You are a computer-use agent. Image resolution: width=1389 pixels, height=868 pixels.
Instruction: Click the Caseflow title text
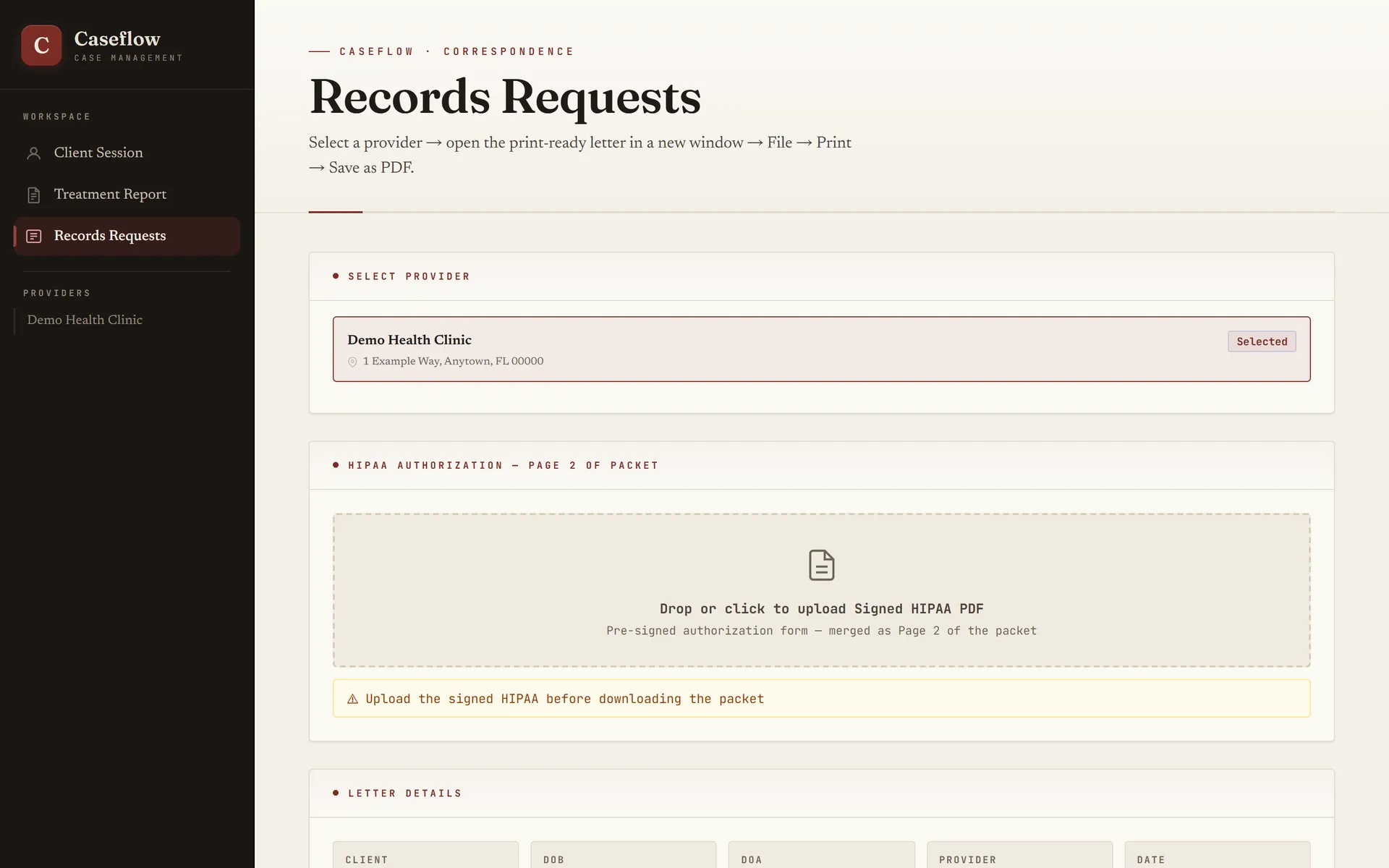coord(117,39)
